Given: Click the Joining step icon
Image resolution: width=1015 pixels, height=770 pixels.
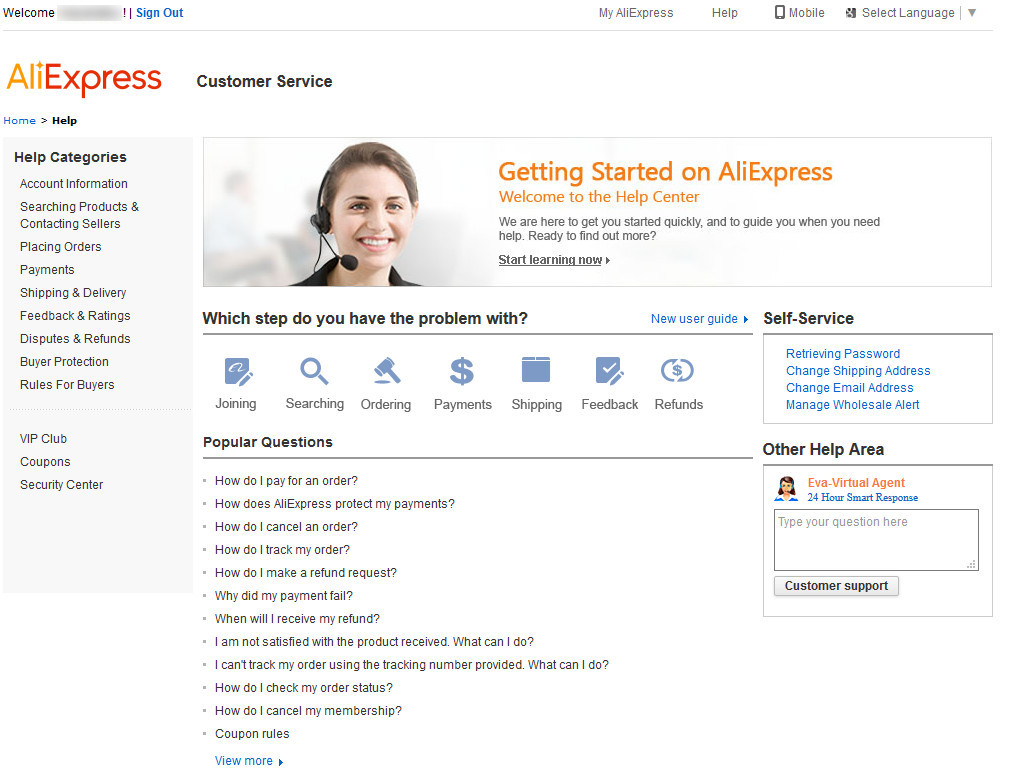Looking at the screenshot, I should (237, 372).
